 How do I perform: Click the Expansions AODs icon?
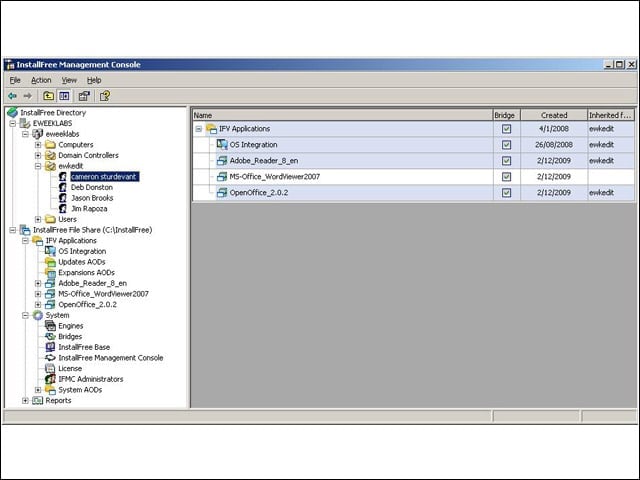[x=50, y=272]
